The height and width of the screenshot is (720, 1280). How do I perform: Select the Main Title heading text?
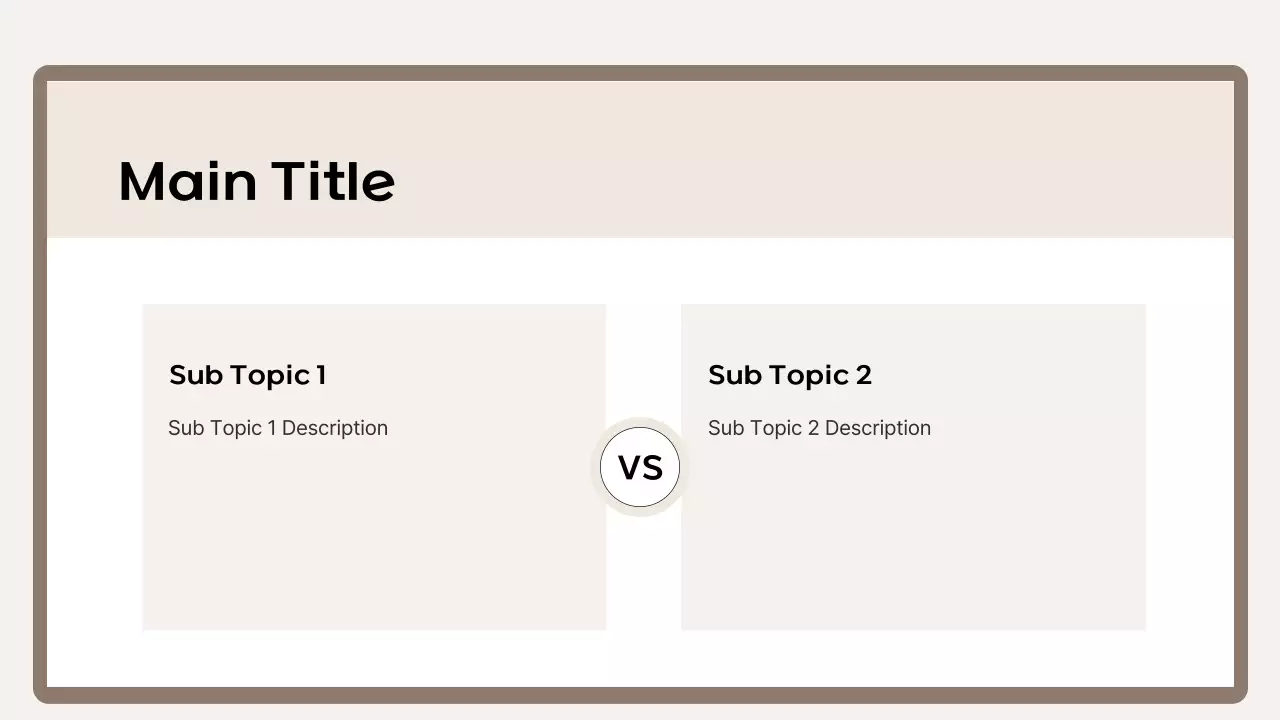pos(256,181)
